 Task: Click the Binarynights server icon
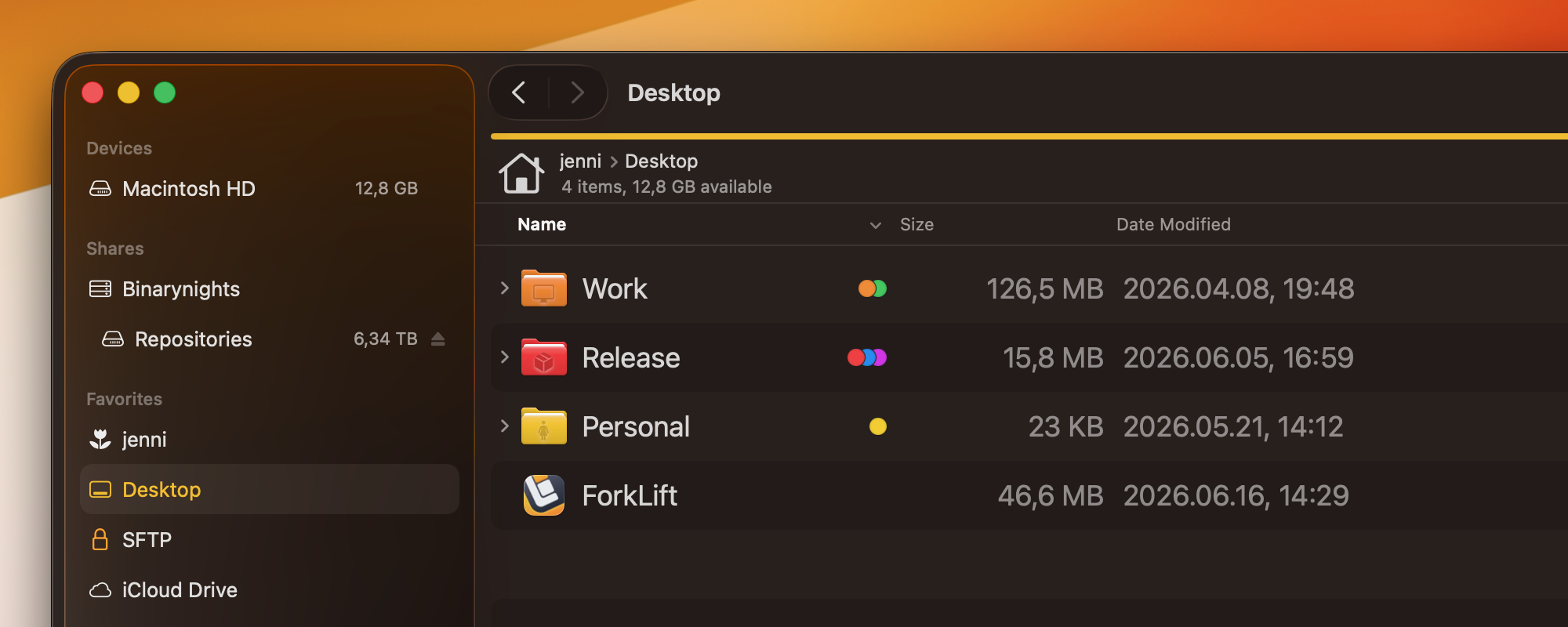pyautogui.click(x=100, y=289)
